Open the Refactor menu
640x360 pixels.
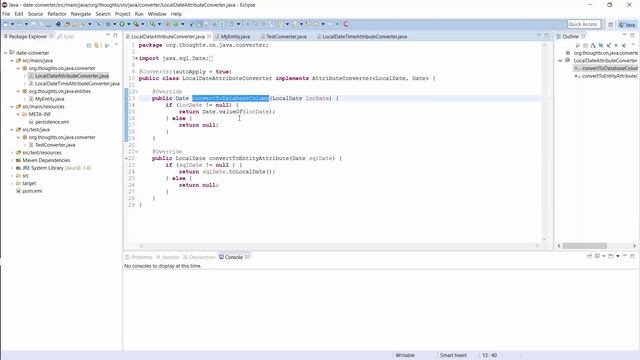pyautogui.click(x=57, y=14)
